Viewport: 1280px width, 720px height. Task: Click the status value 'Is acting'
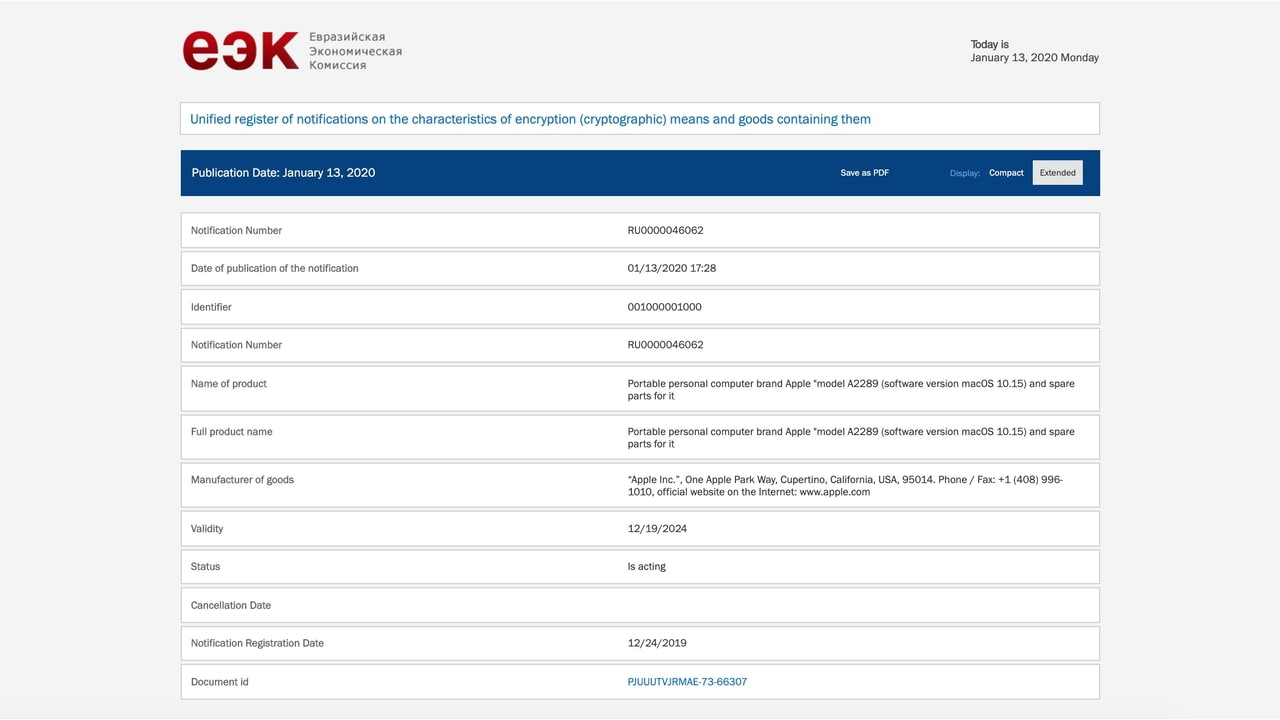pyautogui.click(x=646, y=567)
